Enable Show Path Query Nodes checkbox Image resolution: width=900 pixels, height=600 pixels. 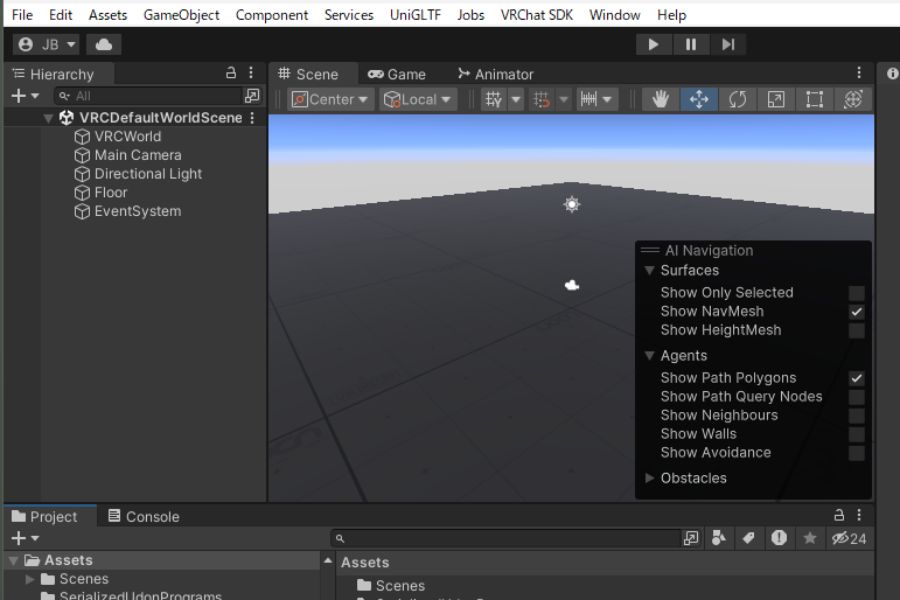pos(856,397)
